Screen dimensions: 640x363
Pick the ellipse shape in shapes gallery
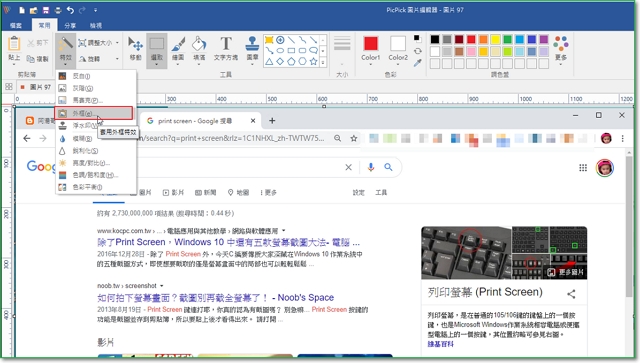click(280, 51)
